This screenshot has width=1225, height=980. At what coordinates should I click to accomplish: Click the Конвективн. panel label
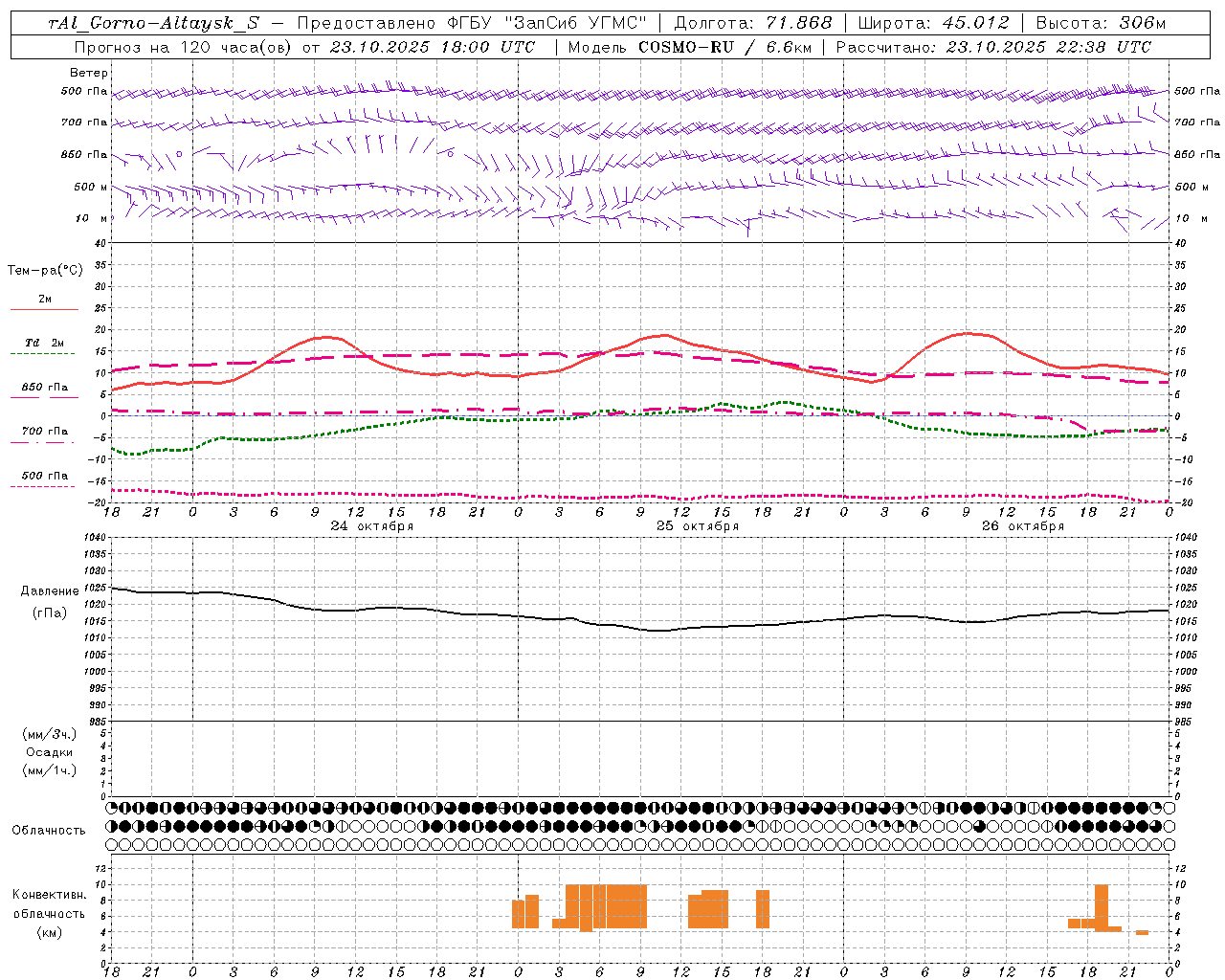50,895
